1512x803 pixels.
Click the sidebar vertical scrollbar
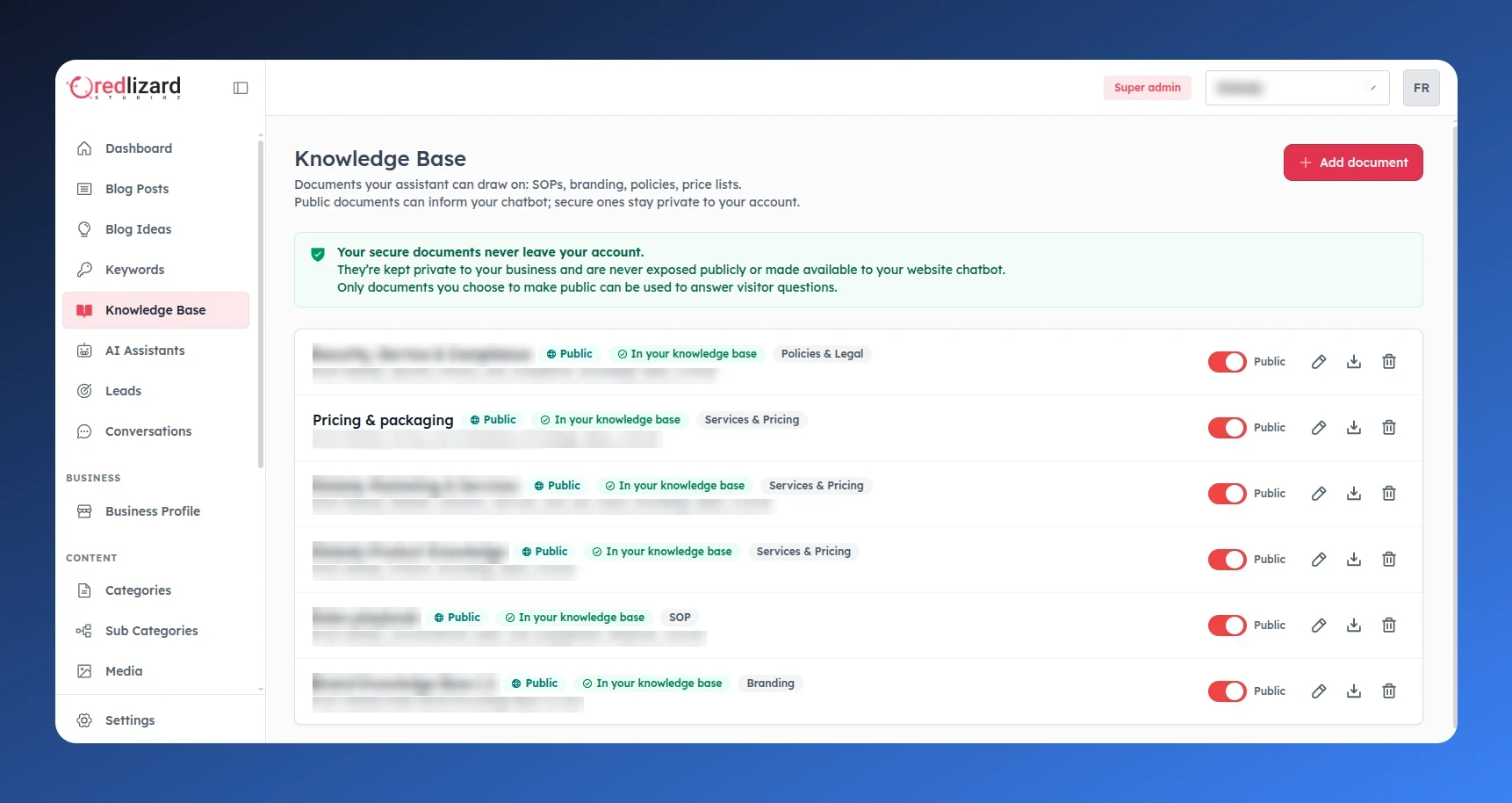point(261,303)
